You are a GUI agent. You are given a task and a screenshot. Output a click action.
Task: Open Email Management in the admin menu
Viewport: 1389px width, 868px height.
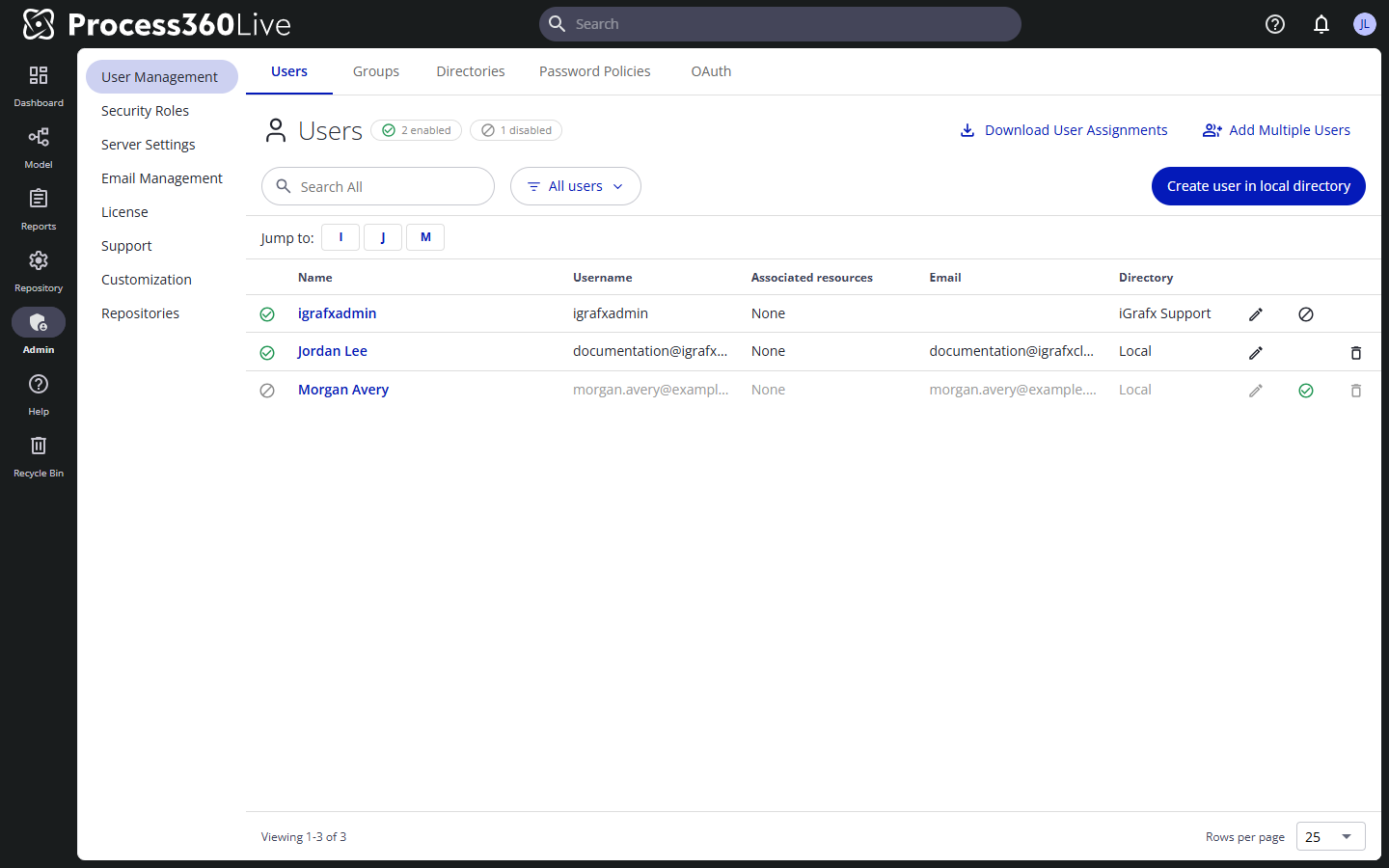[162, 178]
